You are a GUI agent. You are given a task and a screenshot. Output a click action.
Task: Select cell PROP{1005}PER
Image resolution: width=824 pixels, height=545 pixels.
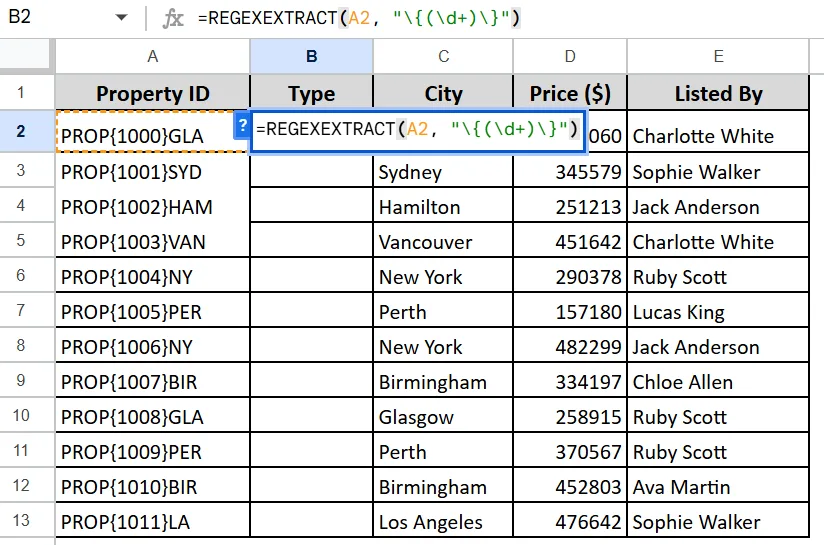click(152, 311)
